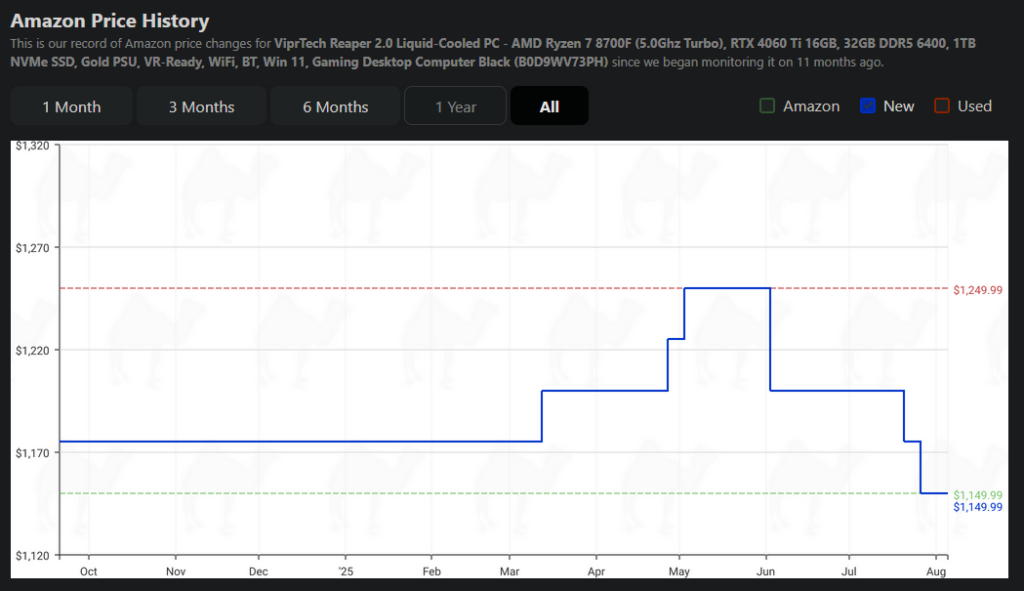Select the 1 Month range tab

[x=72, y=106]
